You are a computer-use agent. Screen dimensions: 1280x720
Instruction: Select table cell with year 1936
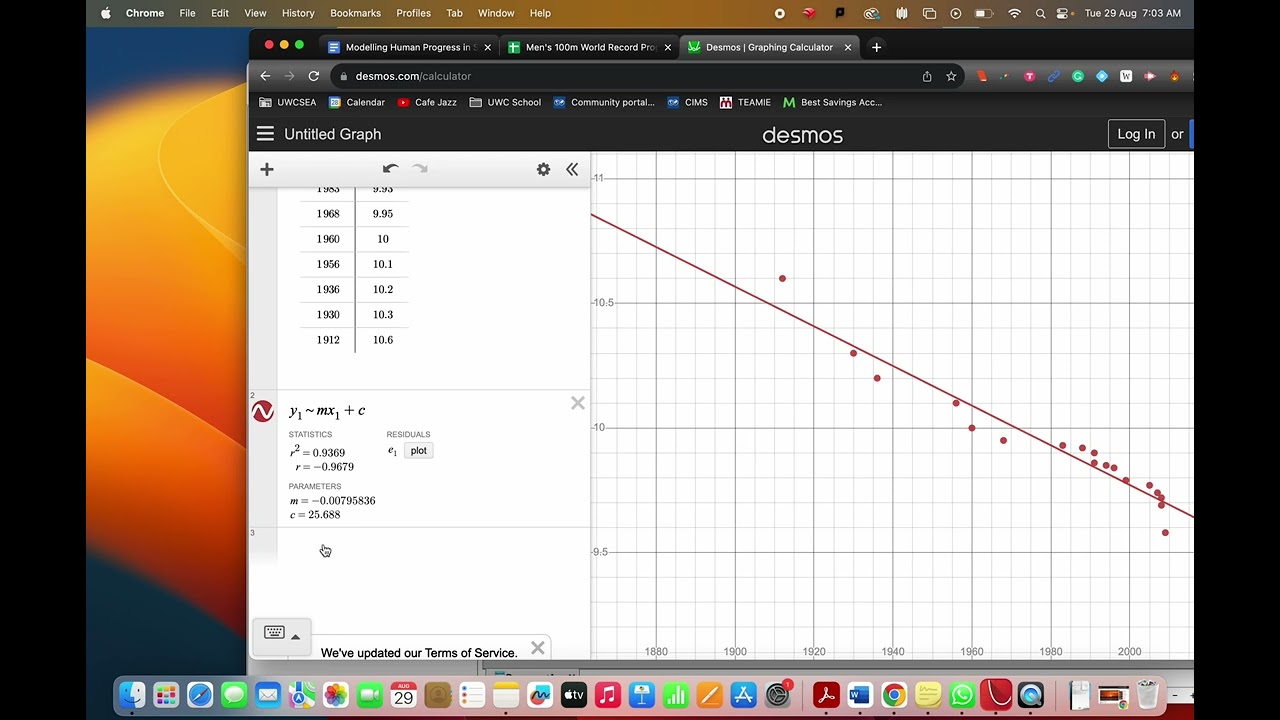(x=328, y=289)
